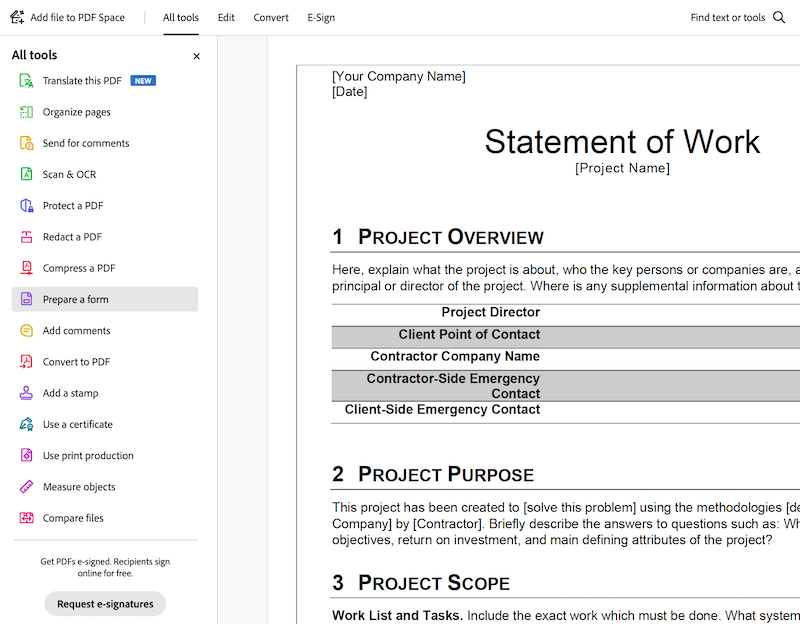This screenshot has width=800, height=624.
Task: Click the Project Director table cell
Action: 490,312
